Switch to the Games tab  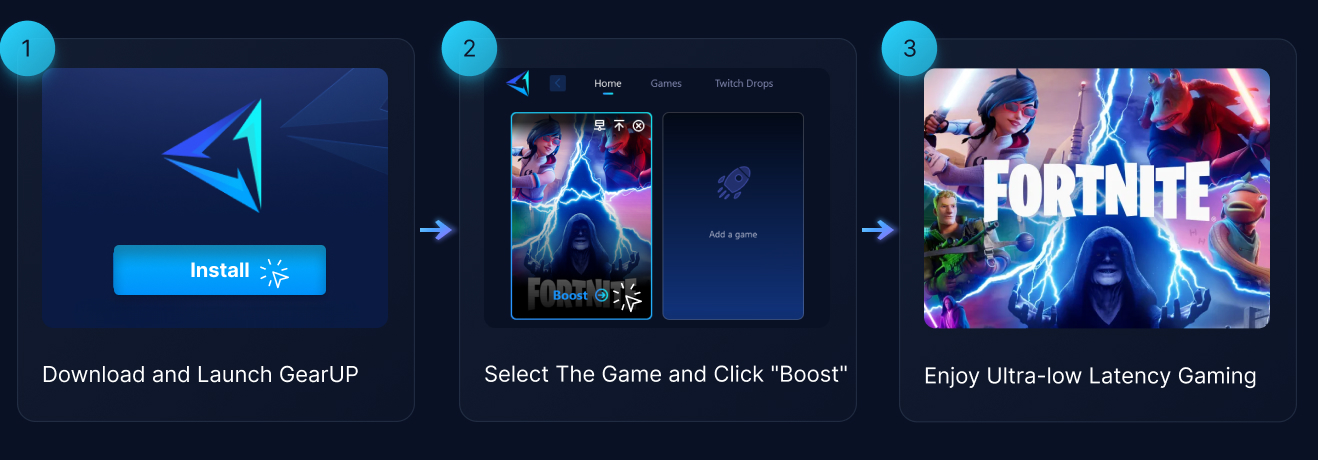[x=666, y=83]
